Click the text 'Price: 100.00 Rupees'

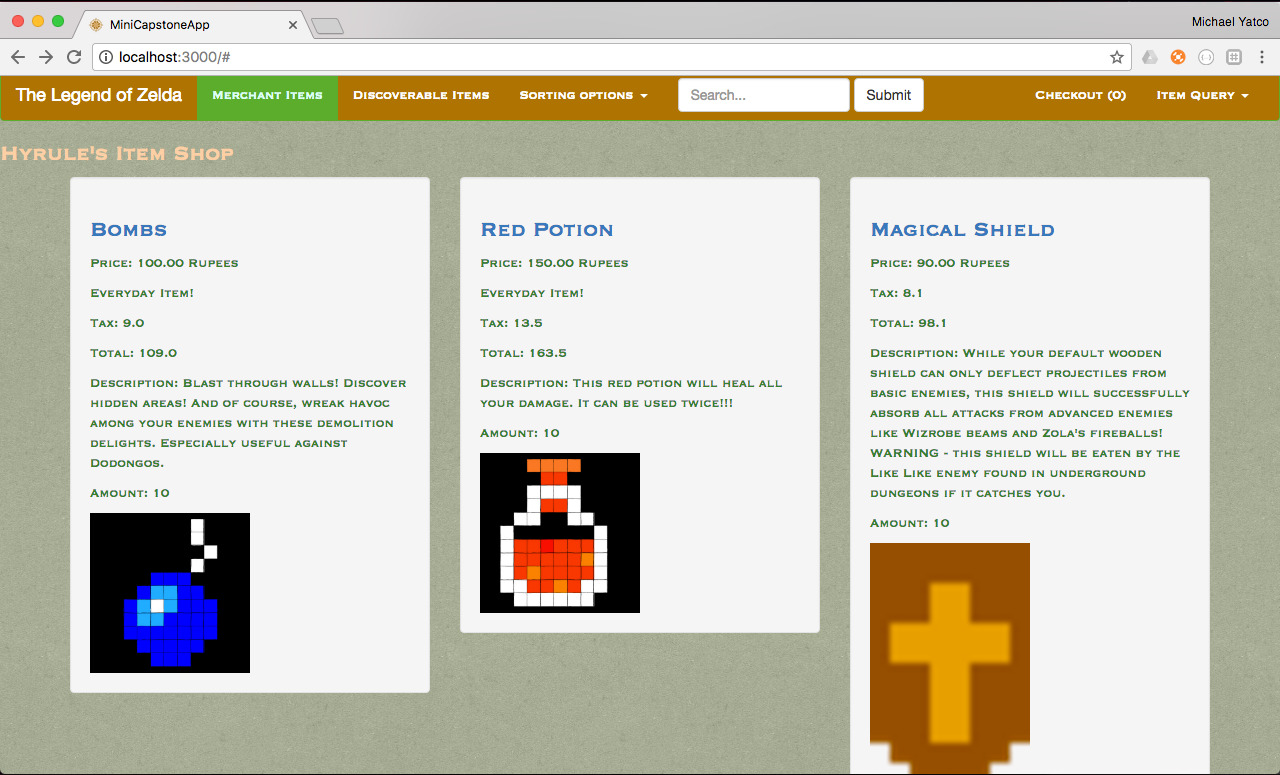(x=164, y=264)
